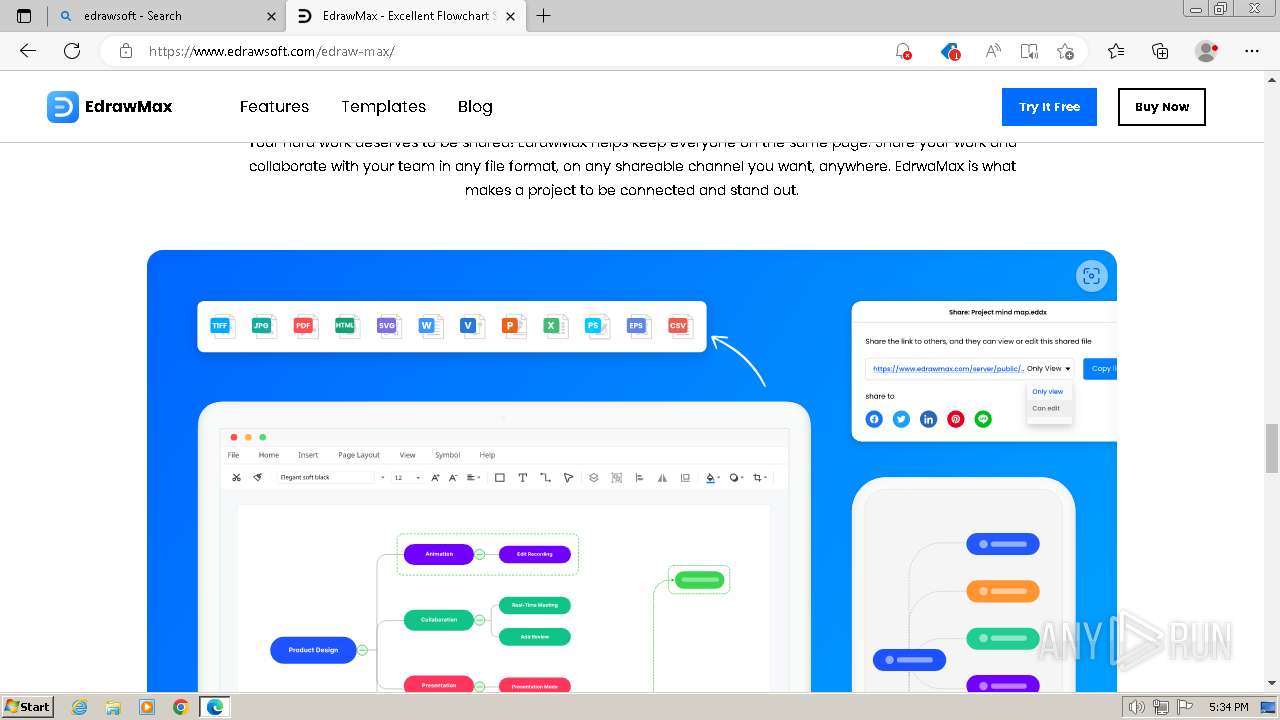Click the Try It Free button
Screen dimensions: 1280x720
click(1049, 107)
